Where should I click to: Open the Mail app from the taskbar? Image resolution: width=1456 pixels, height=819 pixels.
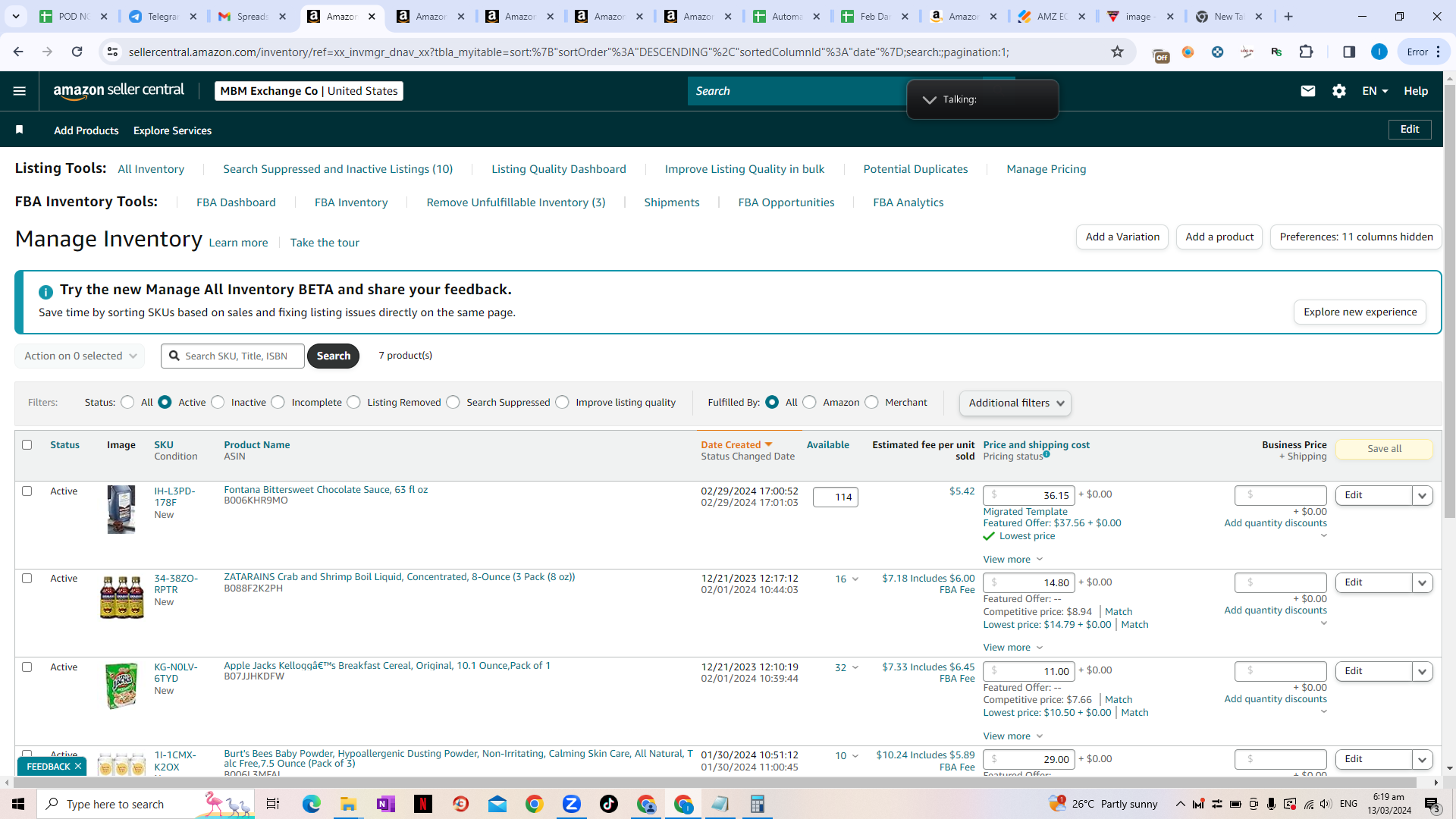497,804
